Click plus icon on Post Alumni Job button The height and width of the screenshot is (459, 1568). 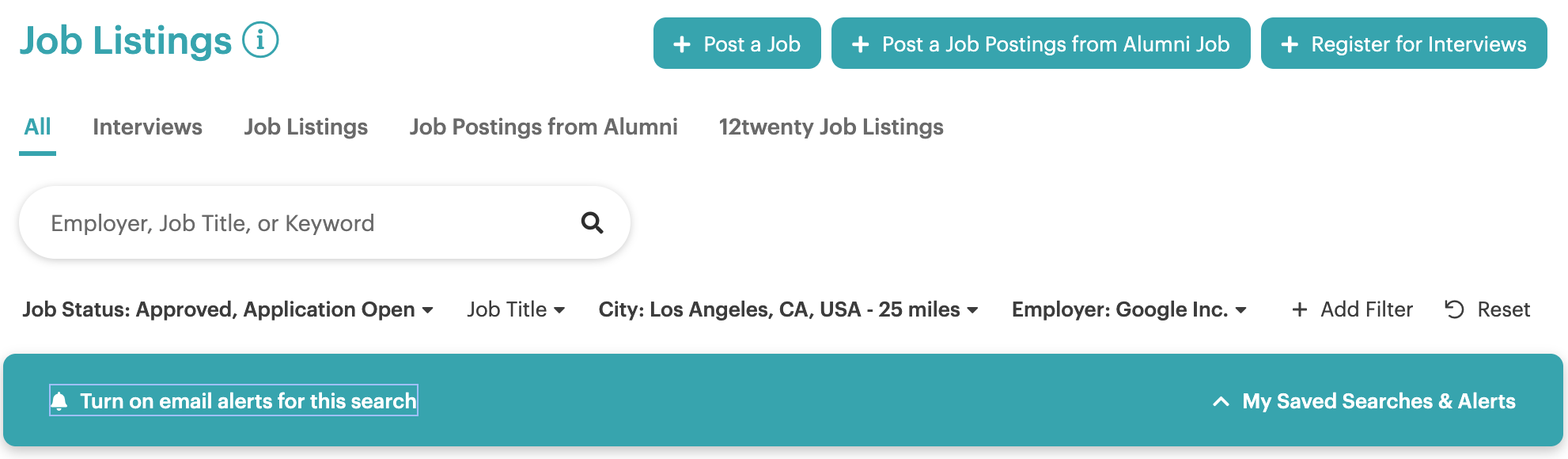861,44
